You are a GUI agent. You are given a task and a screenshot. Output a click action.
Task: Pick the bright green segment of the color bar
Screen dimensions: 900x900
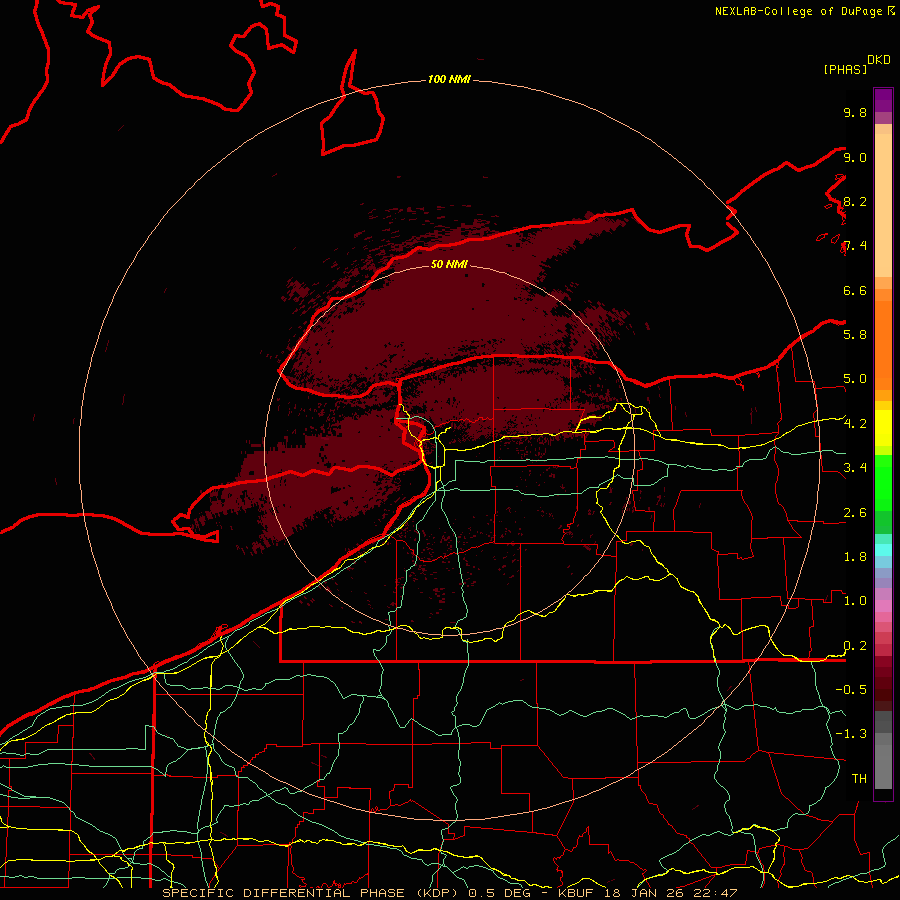click(883, 483)
